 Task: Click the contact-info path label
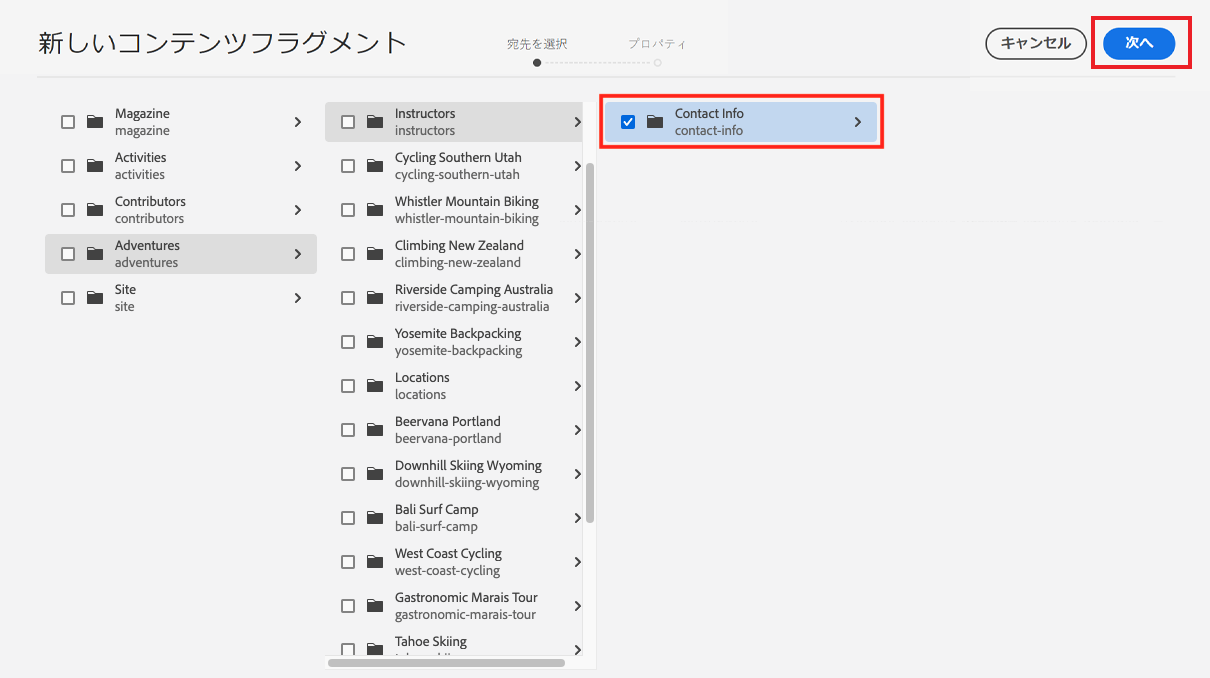point(709,131)
